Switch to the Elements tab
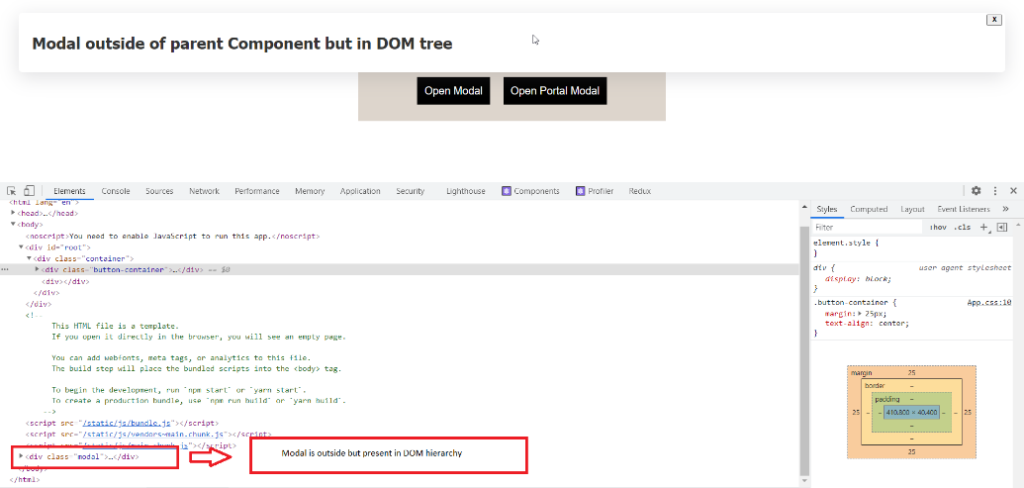This screenshot has width=1024, height=488. (x=69, y=191)
